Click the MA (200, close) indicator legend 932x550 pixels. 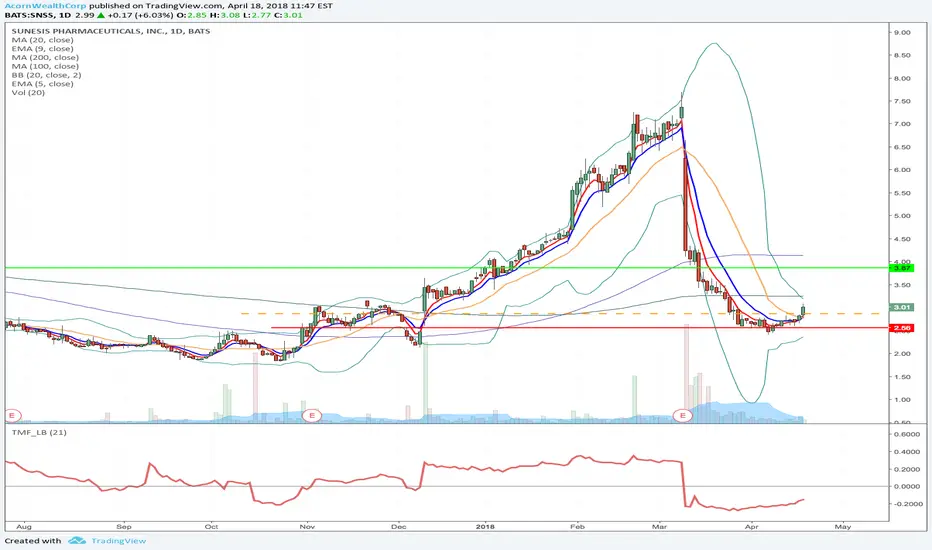[45, 58]
